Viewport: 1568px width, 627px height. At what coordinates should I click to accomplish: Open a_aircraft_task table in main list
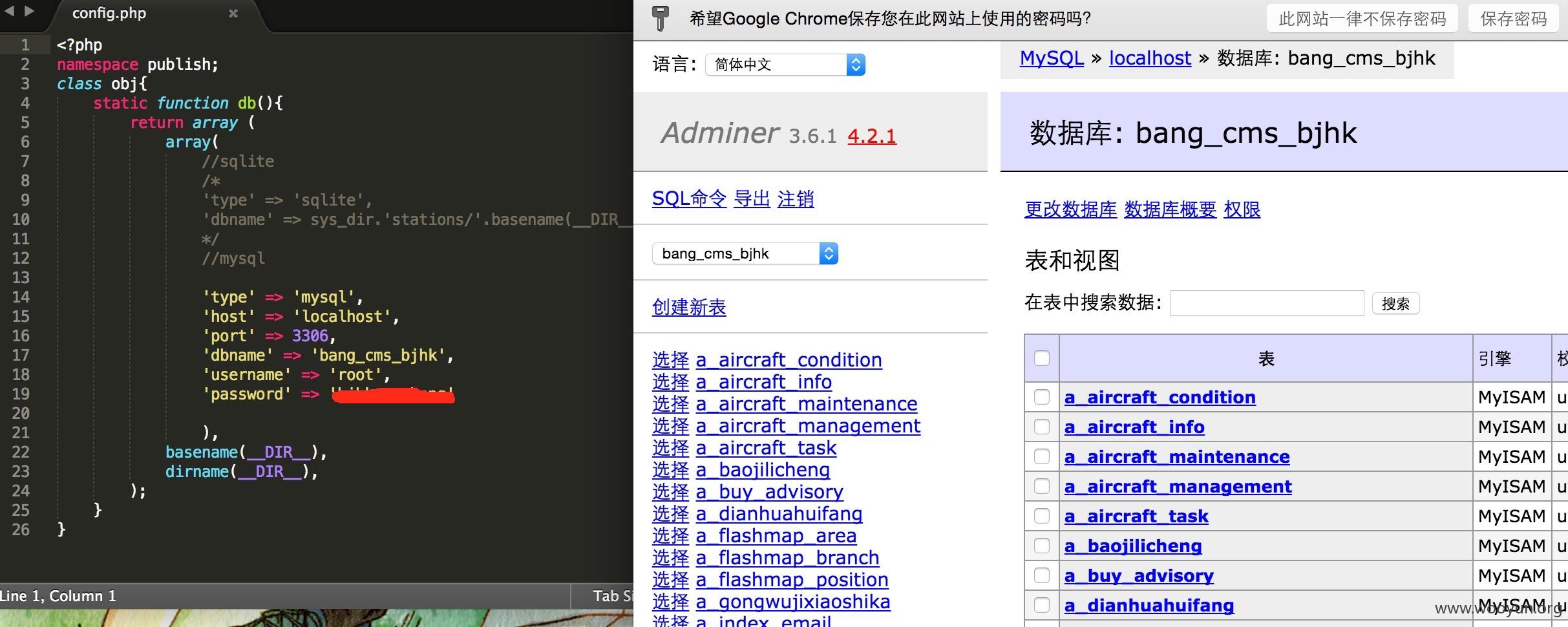(x=1136, y=516)
